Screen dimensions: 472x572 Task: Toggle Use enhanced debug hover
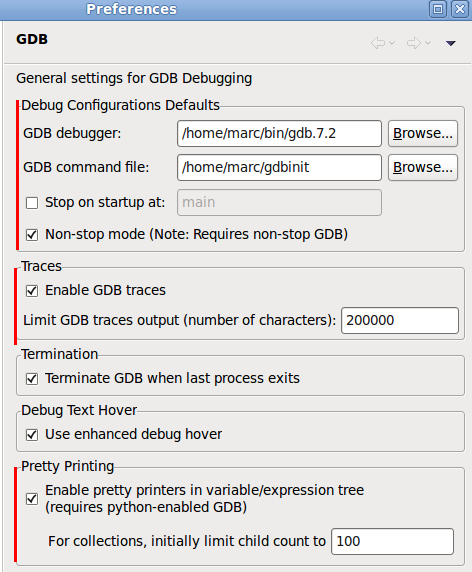click(32, 435)
